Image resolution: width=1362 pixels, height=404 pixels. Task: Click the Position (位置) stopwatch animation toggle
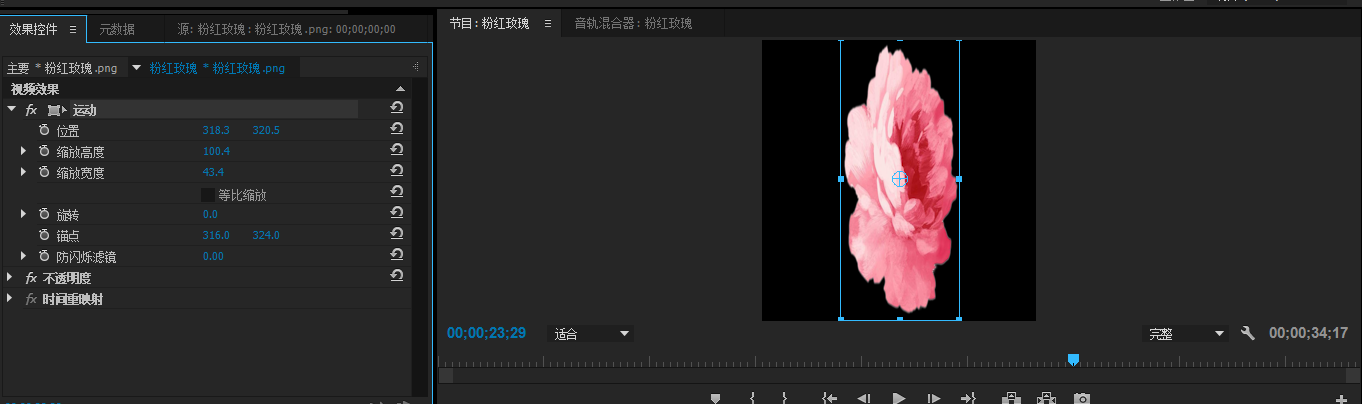coord(44,131)
